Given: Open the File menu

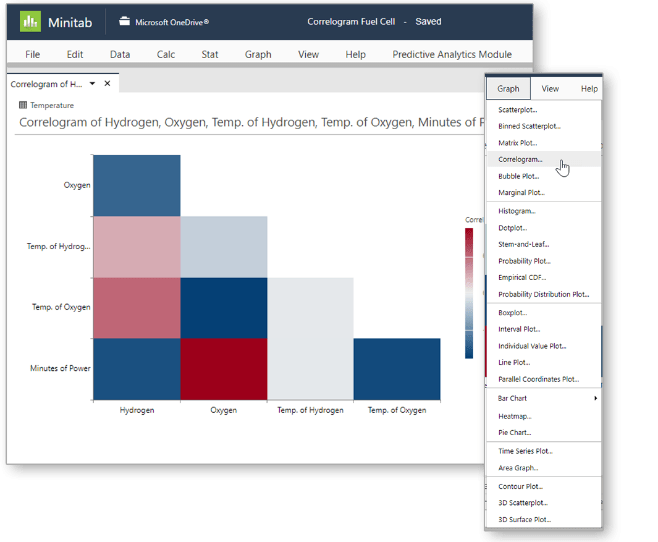Looking at the screenshot, I should pyautogui.click(x=32, y=54).
